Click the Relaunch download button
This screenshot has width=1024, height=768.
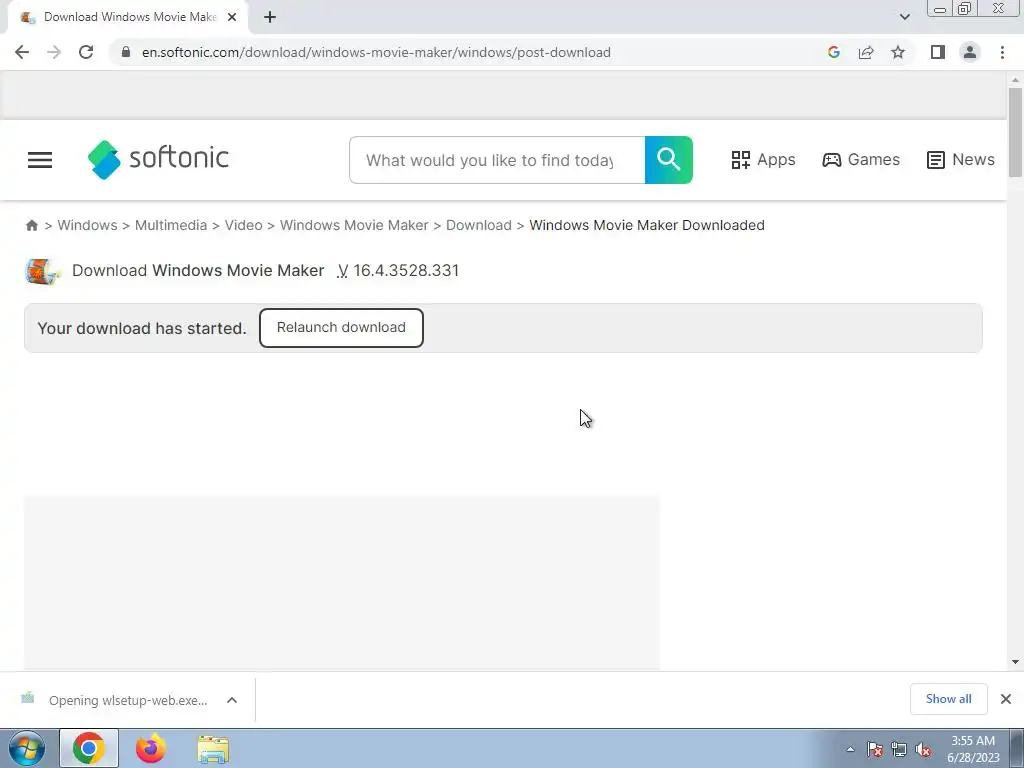click(341, 328)
